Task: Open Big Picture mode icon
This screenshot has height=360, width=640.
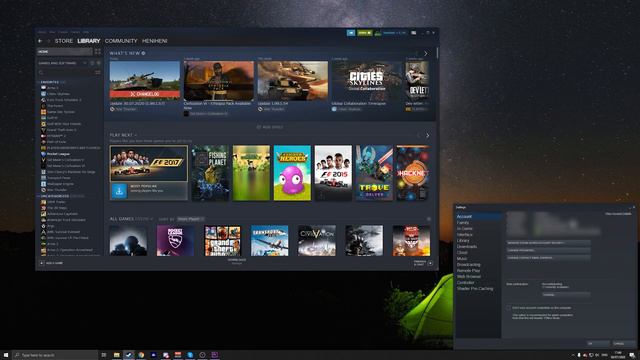Action: click(413, 33)
